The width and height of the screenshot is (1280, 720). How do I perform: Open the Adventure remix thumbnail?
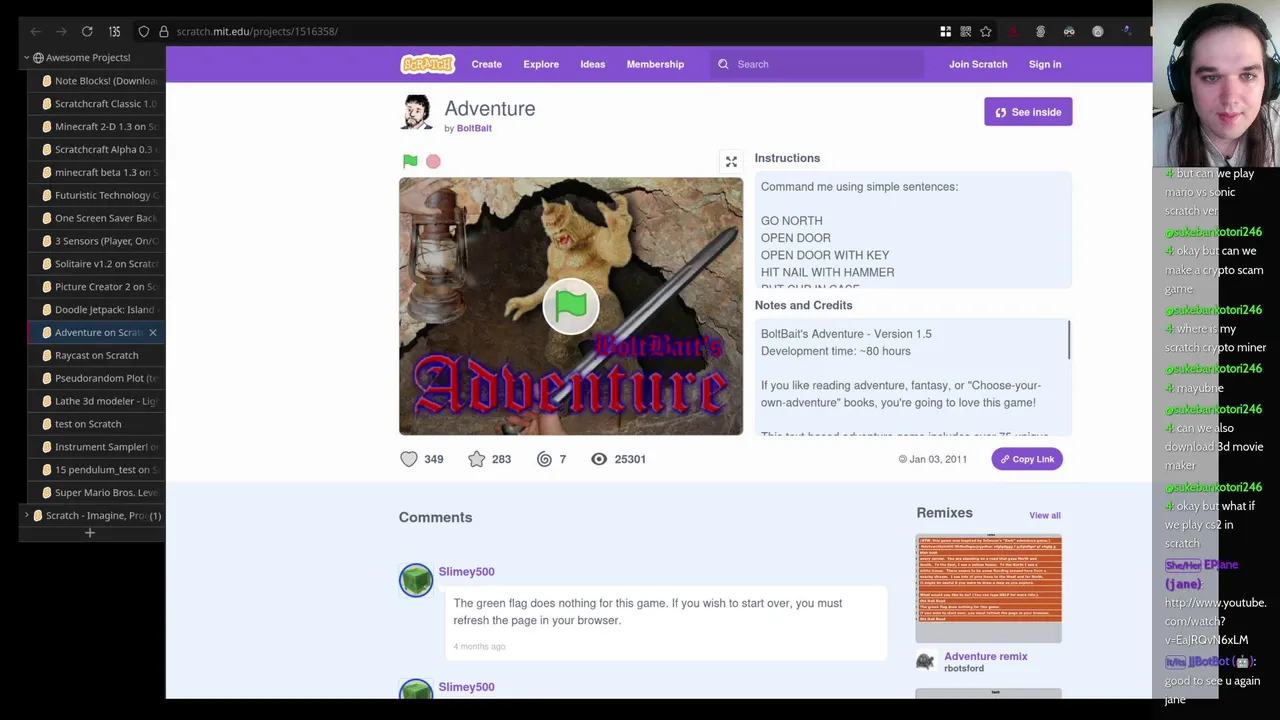click(x=989, y=589)
